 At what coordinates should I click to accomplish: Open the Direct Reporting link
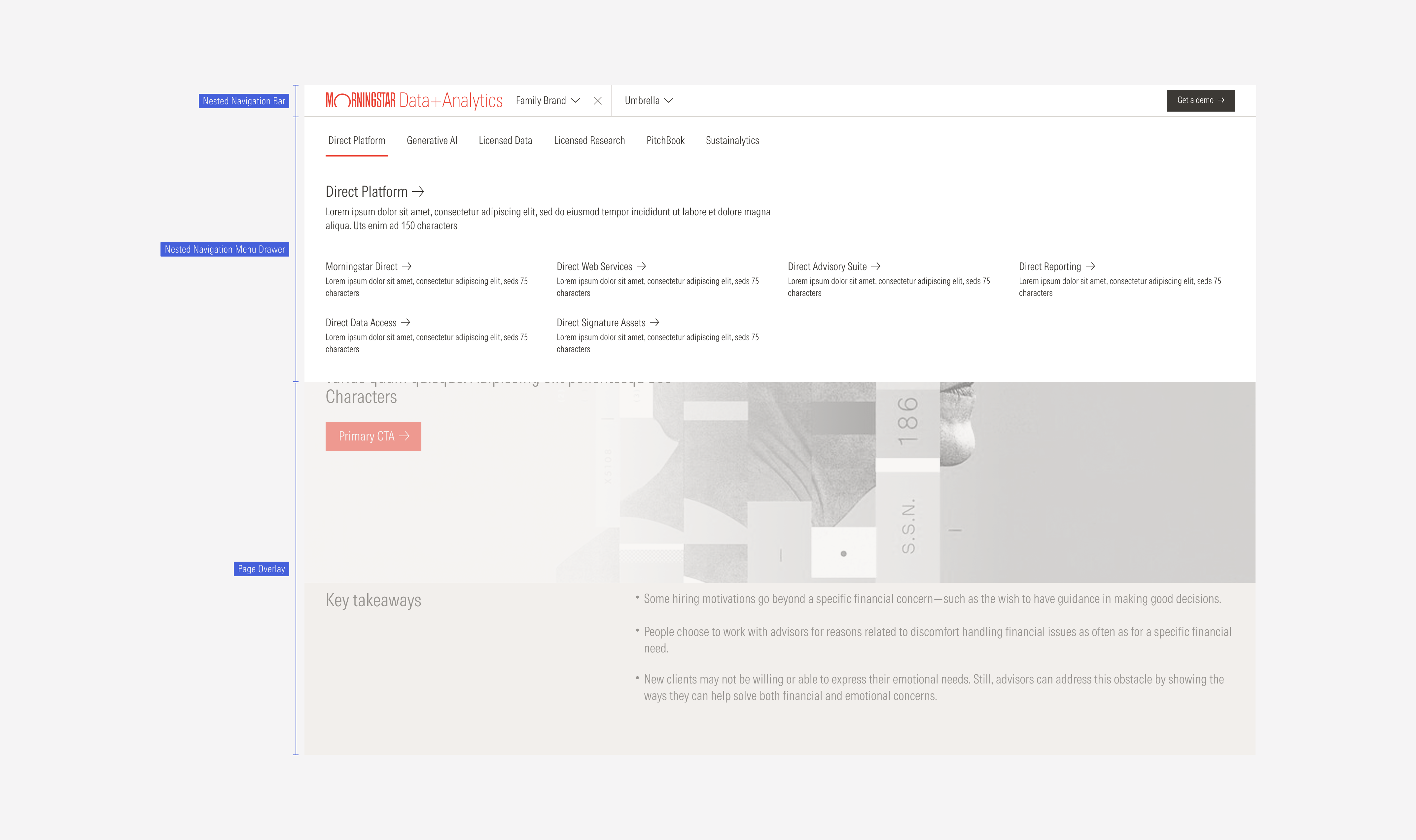[x=1050, y=266]
